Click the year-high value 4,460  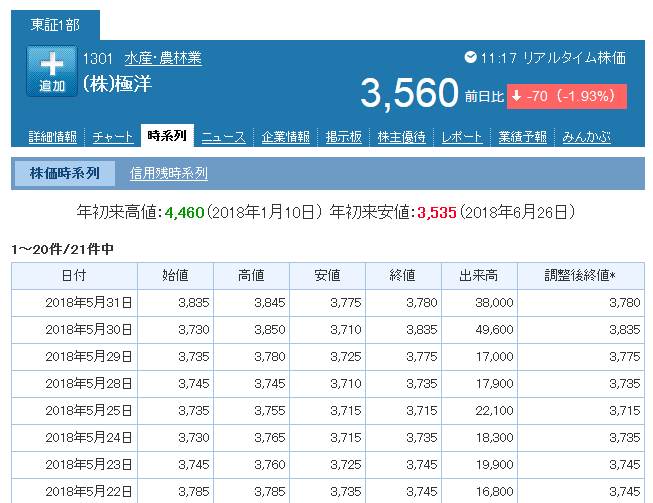pos(184,213)
